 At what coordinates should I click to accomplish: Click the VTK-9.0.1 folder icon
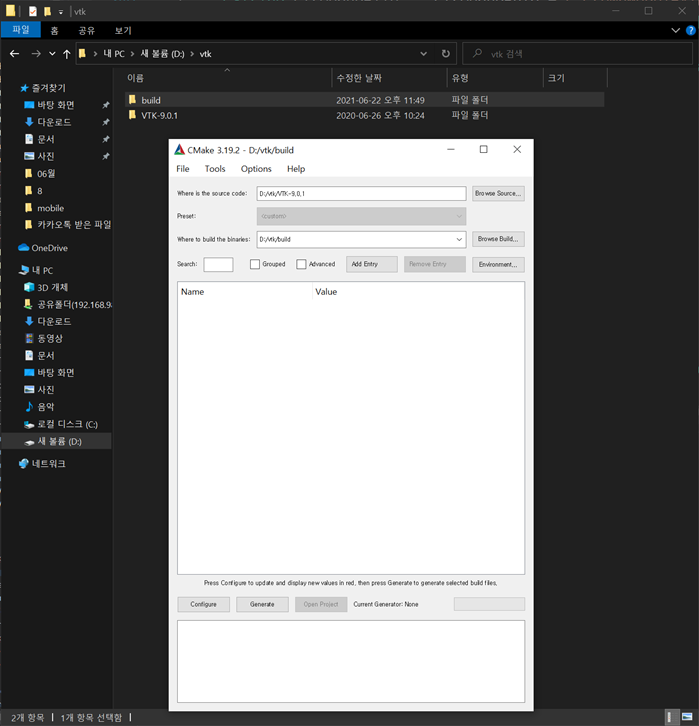[x=132, y=115]
